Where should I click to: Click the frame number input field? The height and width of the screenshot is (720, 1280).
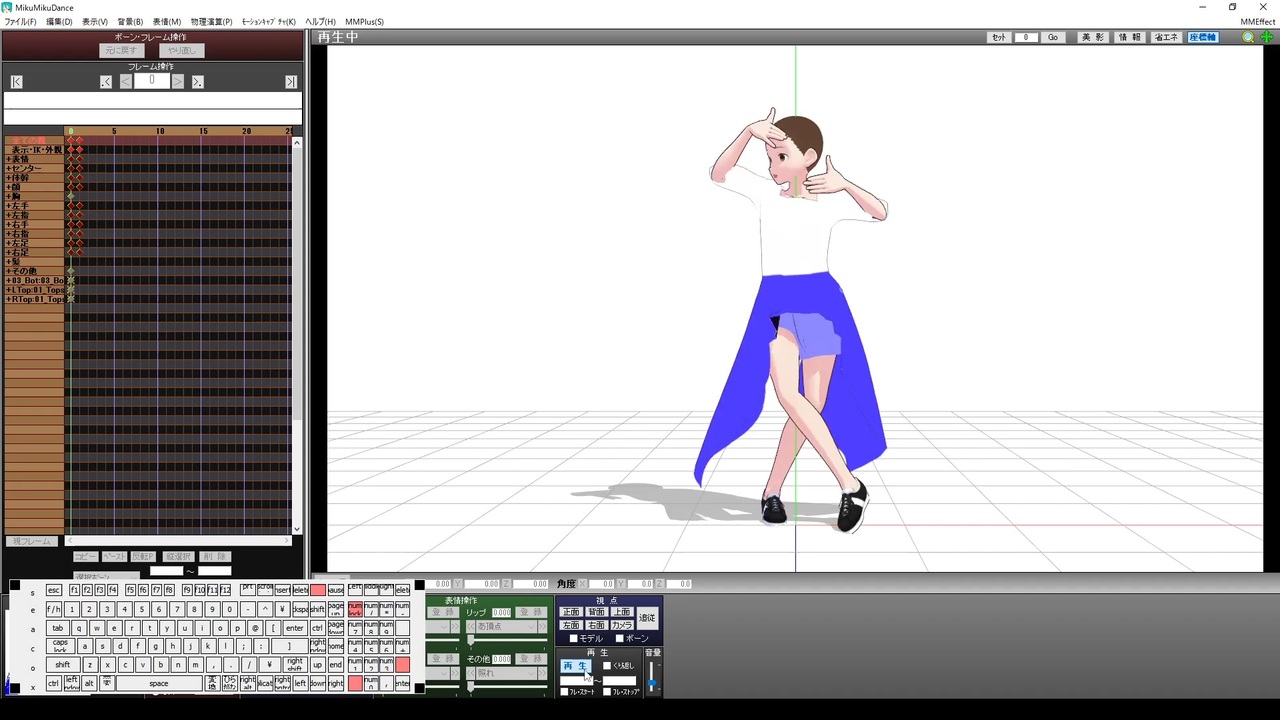pos(152,81)
